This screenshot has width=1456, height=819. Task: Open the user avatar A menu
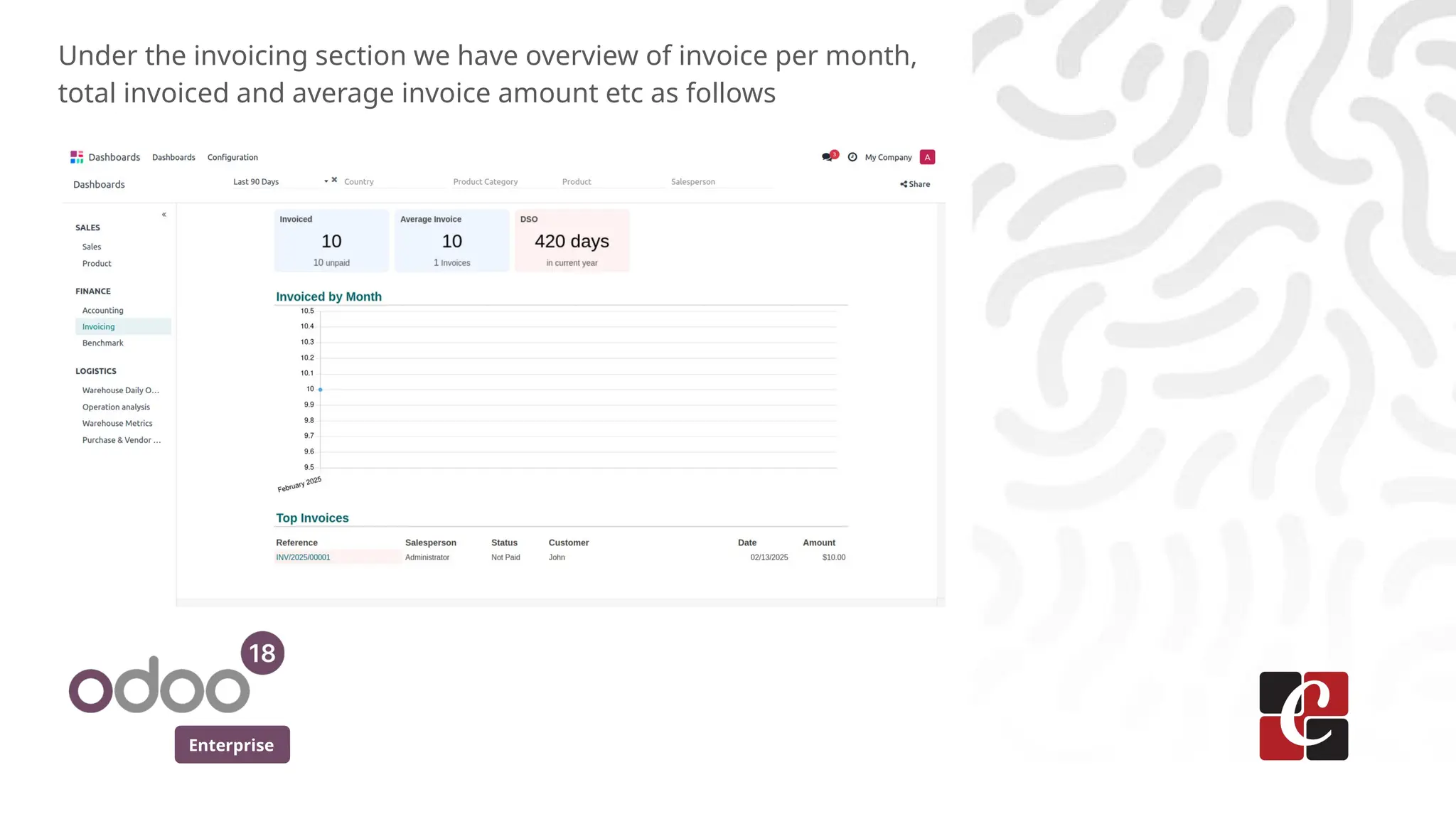[927, 157]
